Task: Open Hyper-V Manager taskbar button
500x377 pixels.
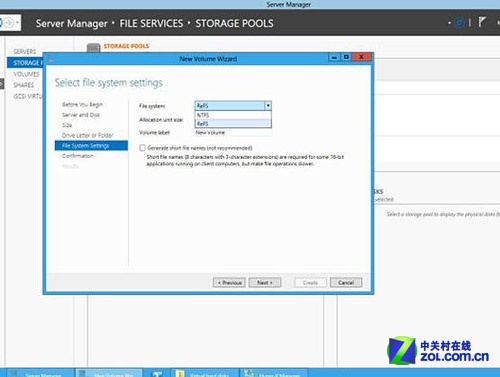Action: coord(274,373)
